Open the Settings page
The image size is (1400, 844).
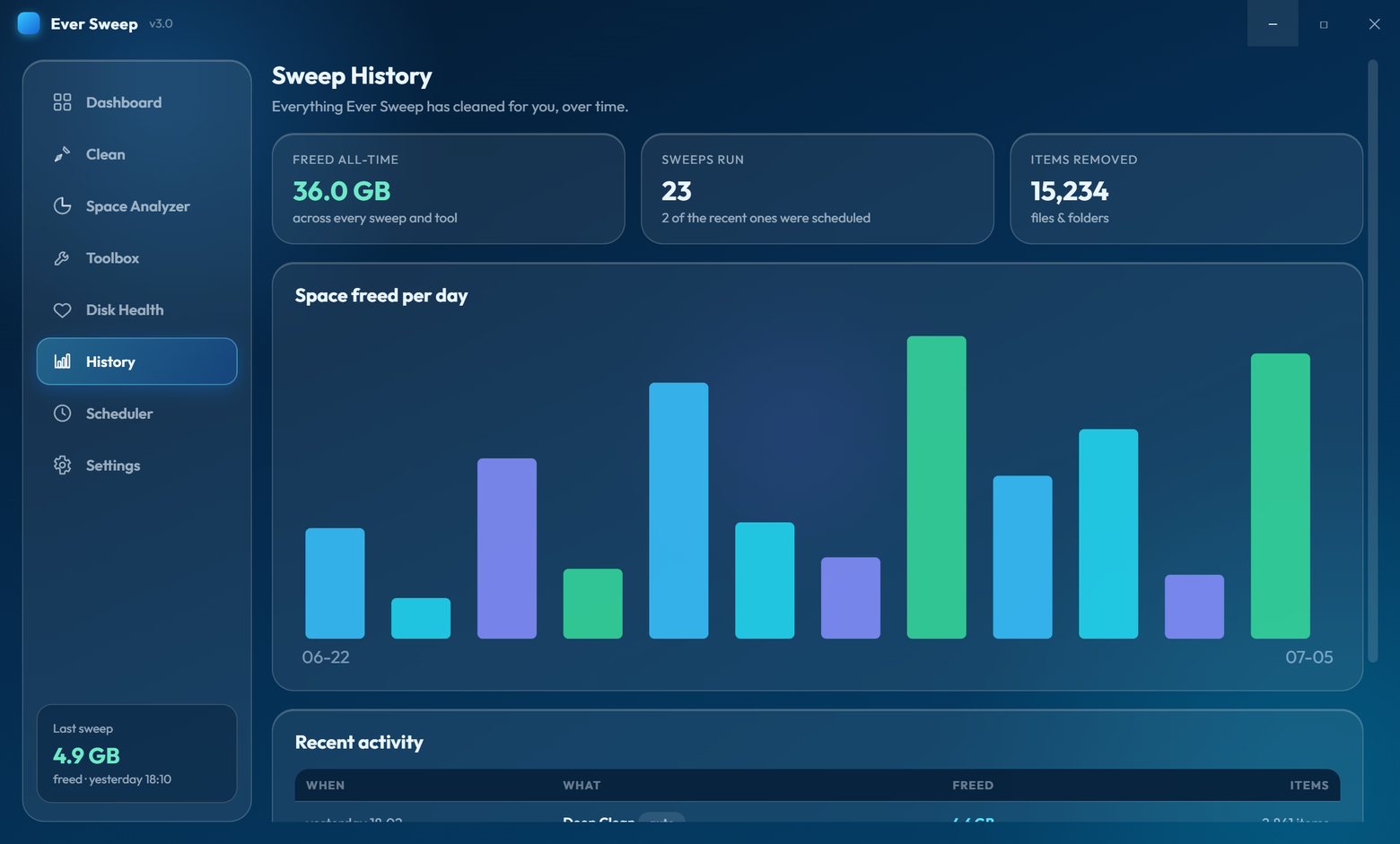pos(136,466)
